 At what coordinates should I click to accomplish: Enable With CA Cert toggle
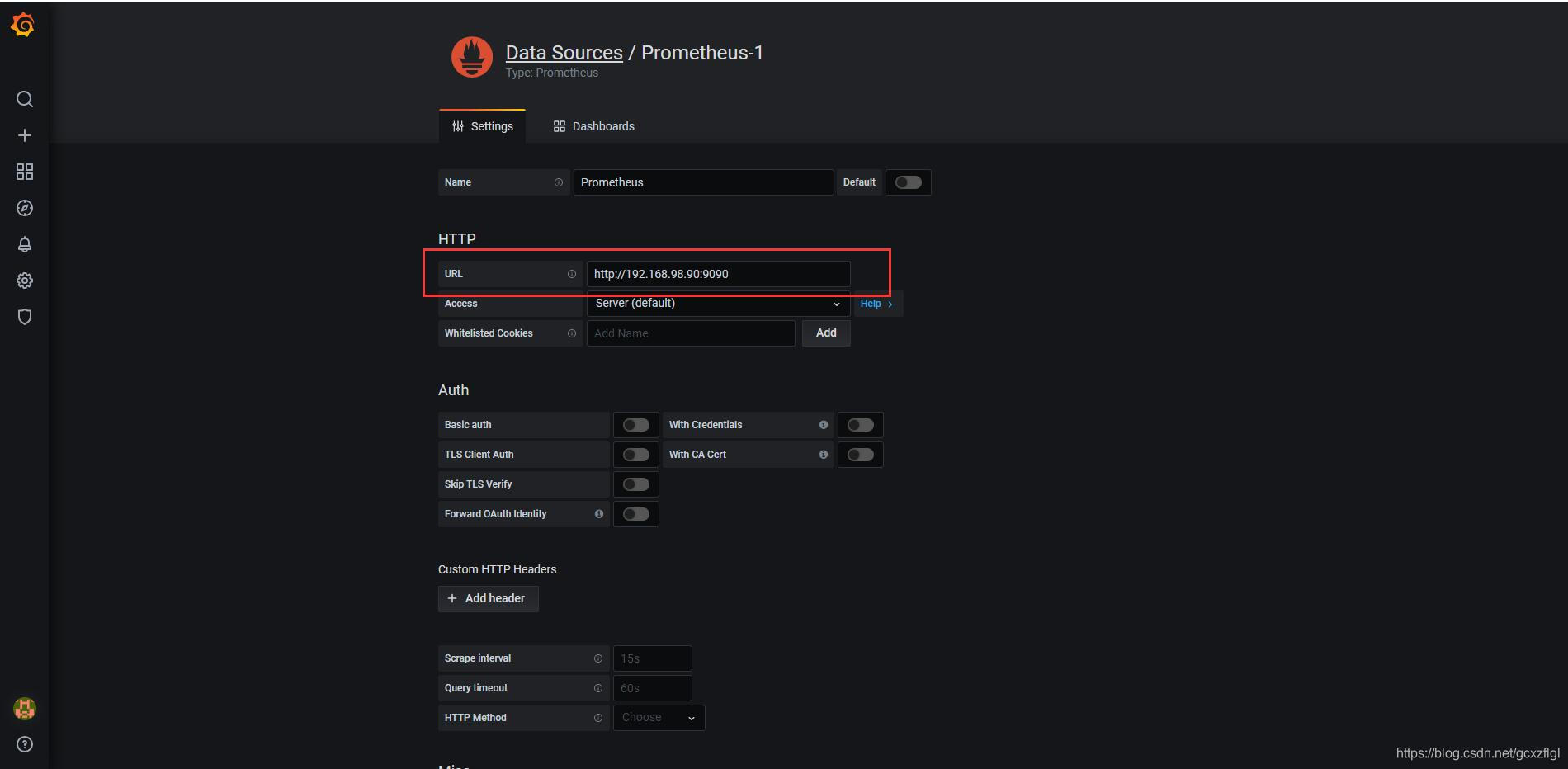click(x=861, y=455)
